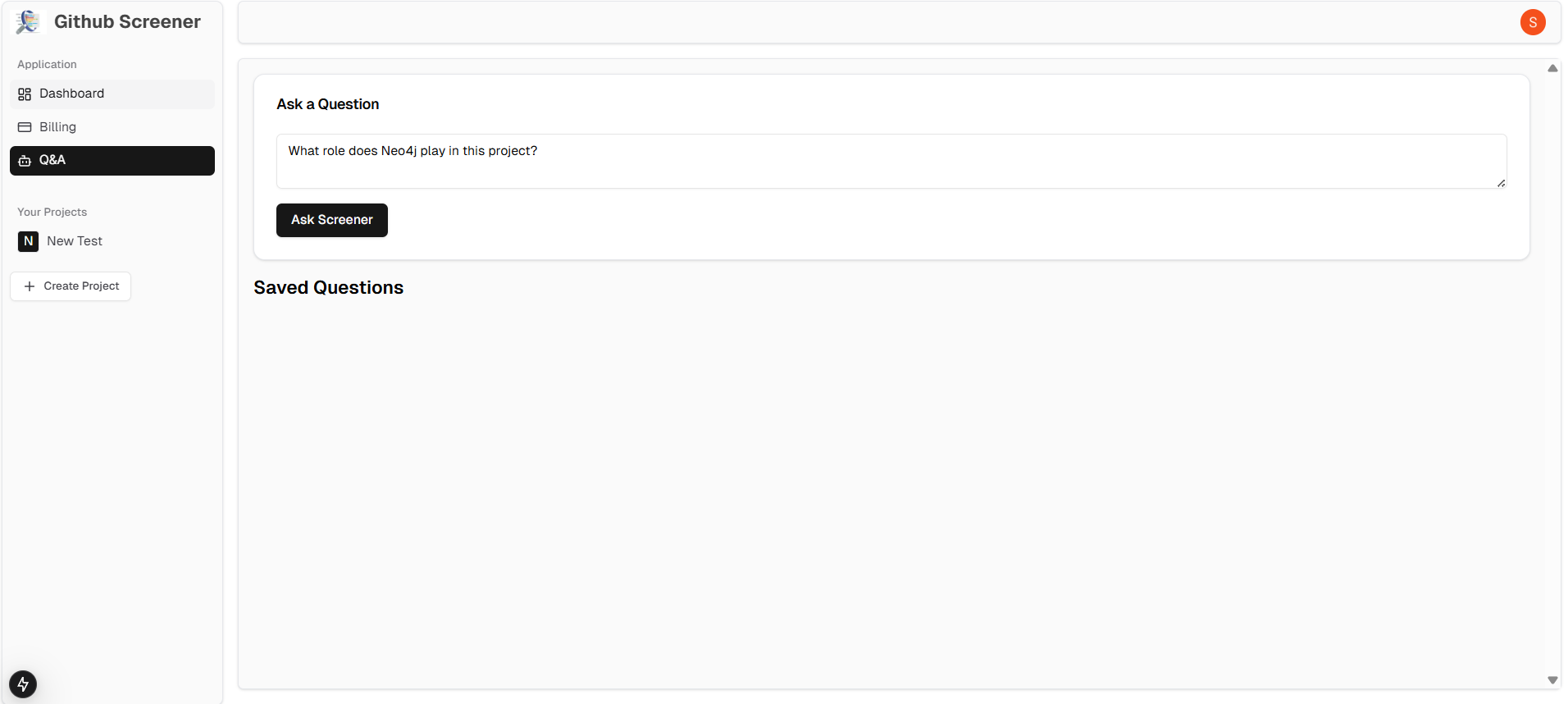Click the Create Project button

(71, 286)
